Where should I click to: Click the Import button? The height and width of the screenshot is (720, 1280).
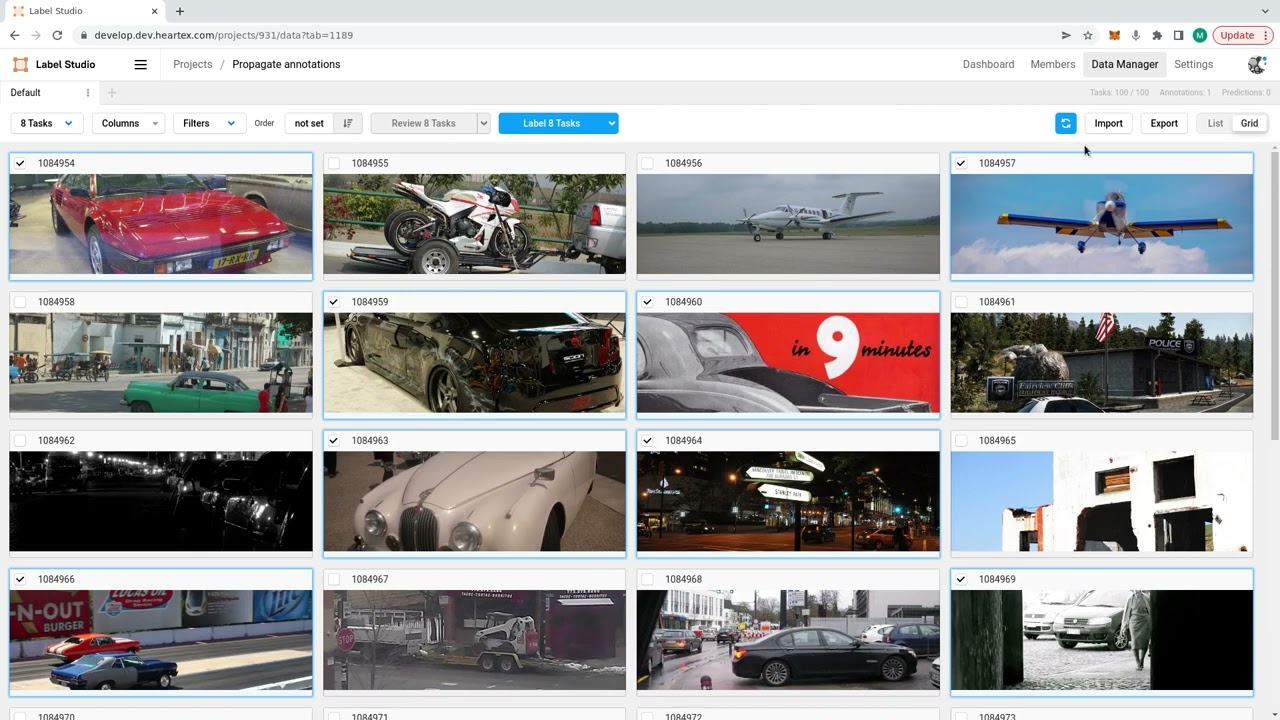point(1108,123)
